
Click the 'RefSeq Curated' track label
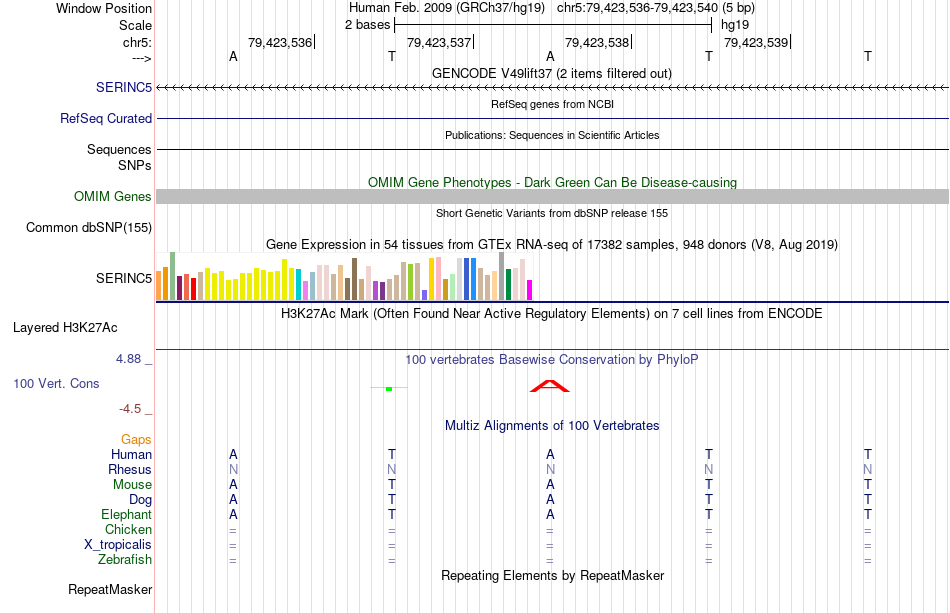click(x=106, y=118)
